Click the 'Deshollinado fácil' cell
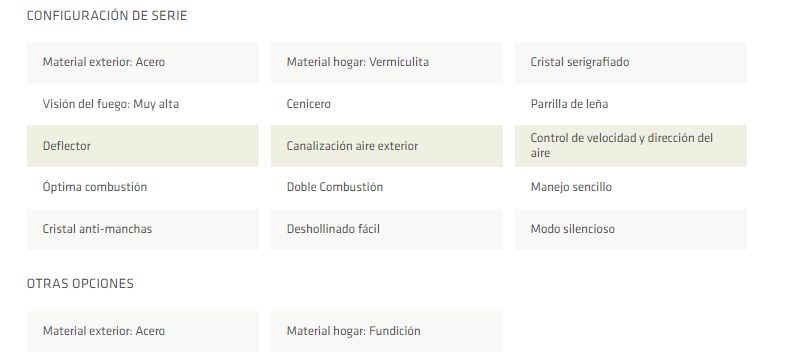 pos(387,229)
